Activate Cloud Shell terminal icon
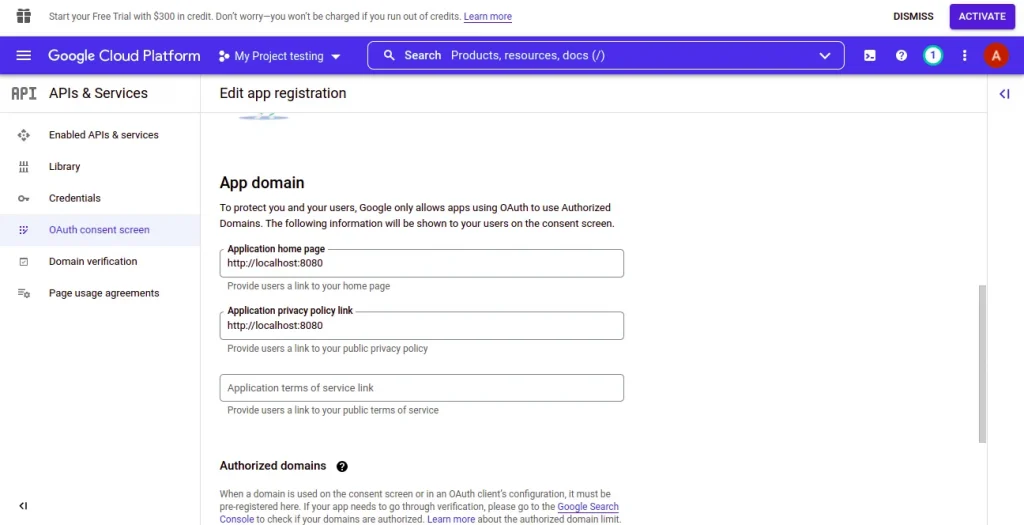Screen dimensions: 1024x525 [x=870, y=56]
